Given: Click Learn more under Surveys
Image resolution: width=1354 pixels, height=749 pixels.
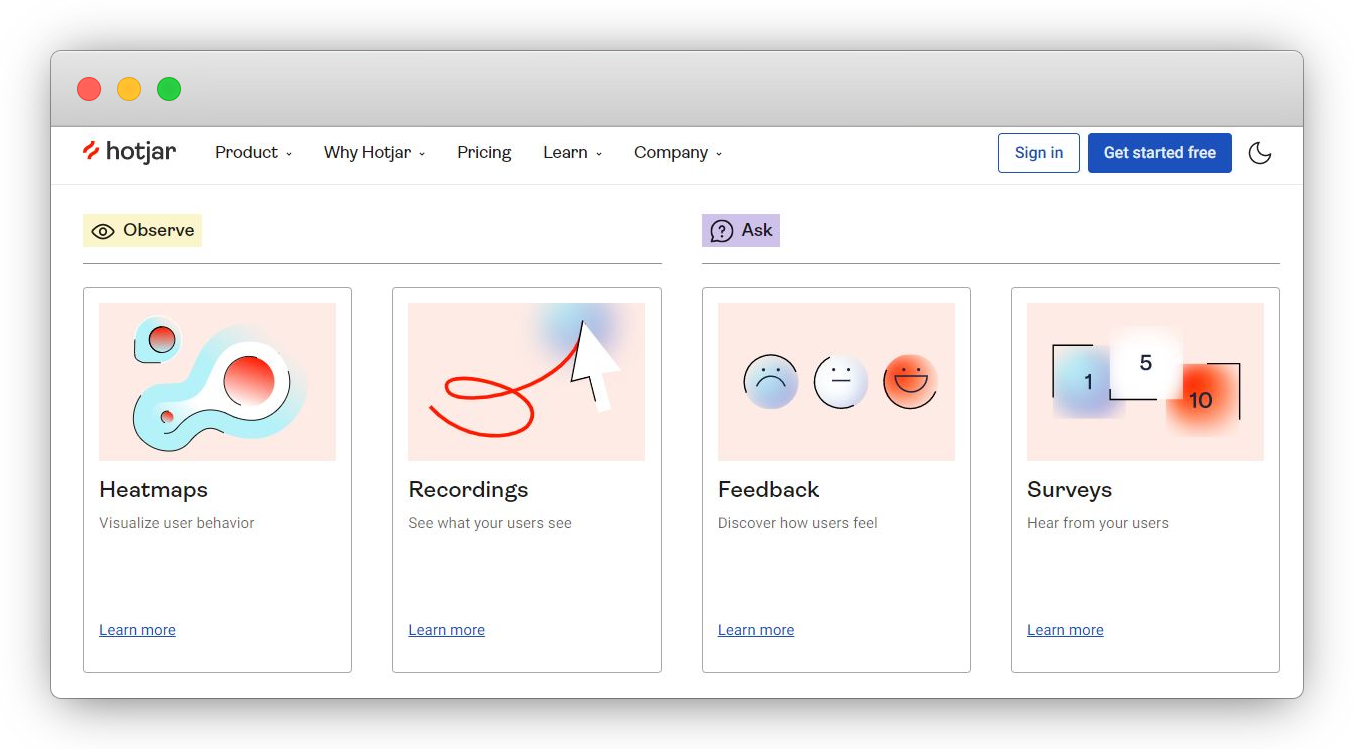Looking at the screenshot, I should point(1065,630).
